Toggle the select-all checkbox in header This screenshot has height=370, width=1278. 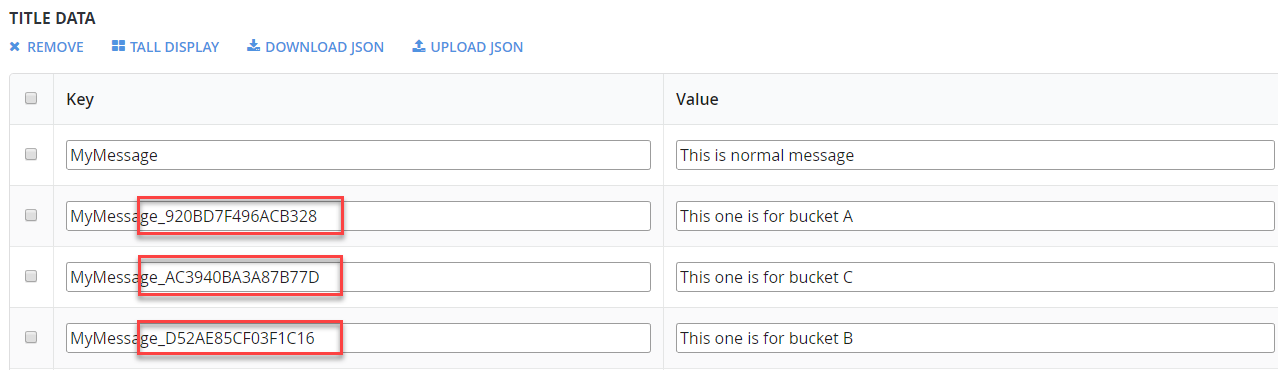31,98
